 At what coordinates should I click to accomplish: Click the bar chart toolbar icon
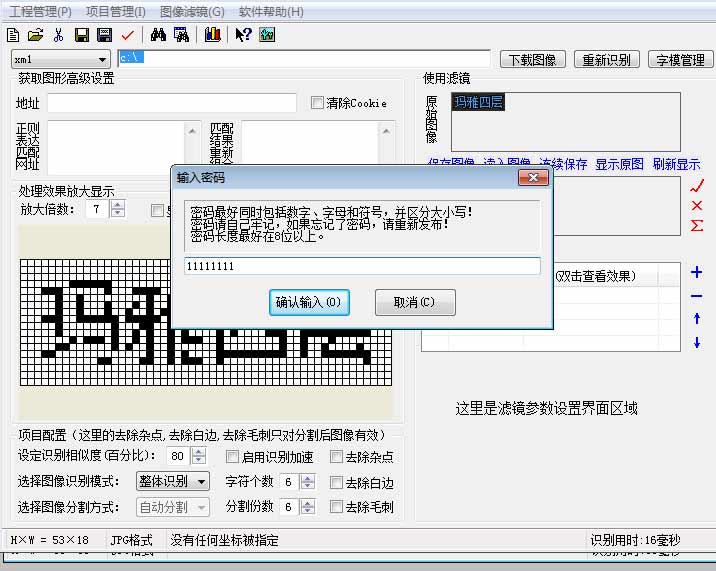tap(212, 35)
